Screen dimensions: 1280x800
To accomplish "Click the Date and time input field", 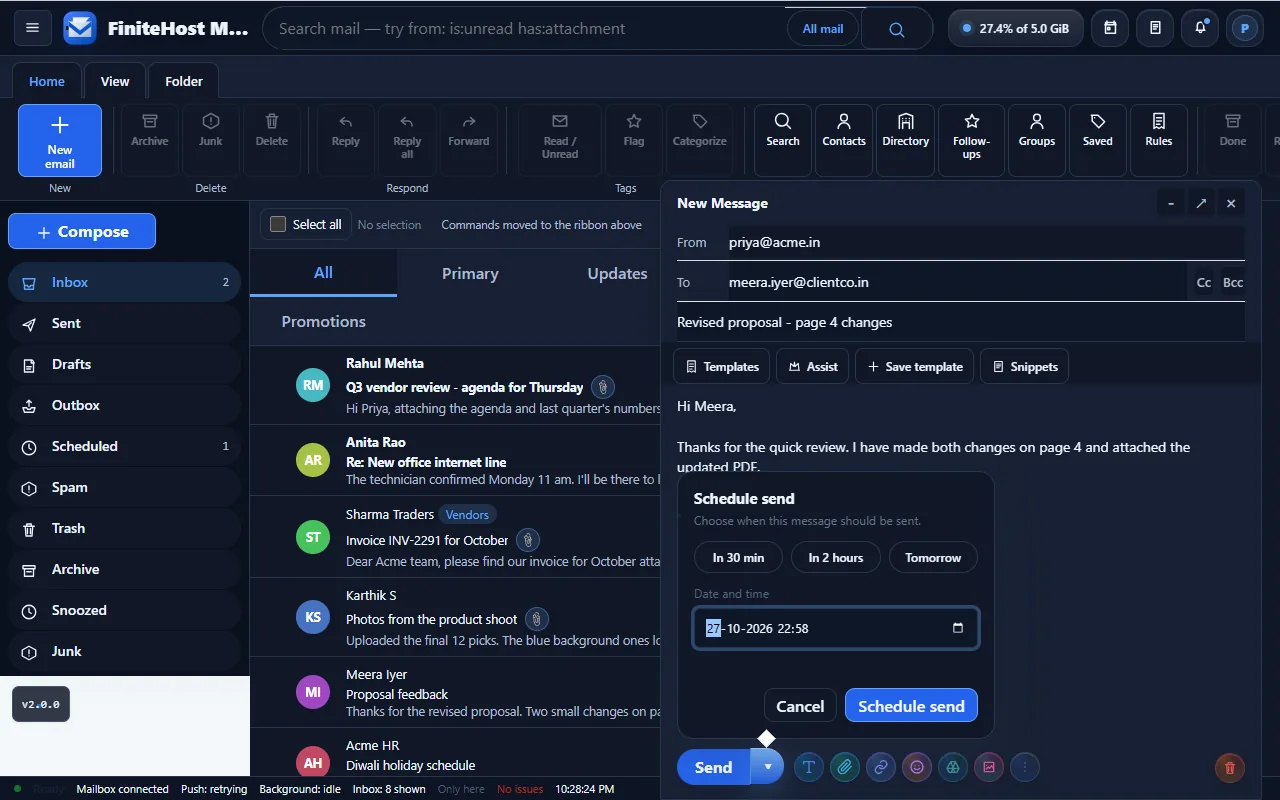I will click(x=836, y=628).
